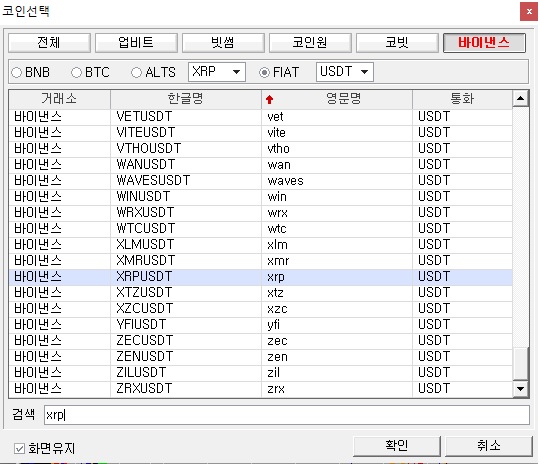The height and width of the screenshot is (464, 540).
Task: Click the 'xlm' English name cell
Action: (337, 245)
